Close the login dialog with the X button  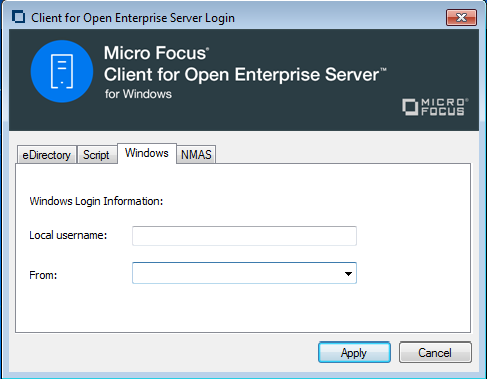[461, 17]
